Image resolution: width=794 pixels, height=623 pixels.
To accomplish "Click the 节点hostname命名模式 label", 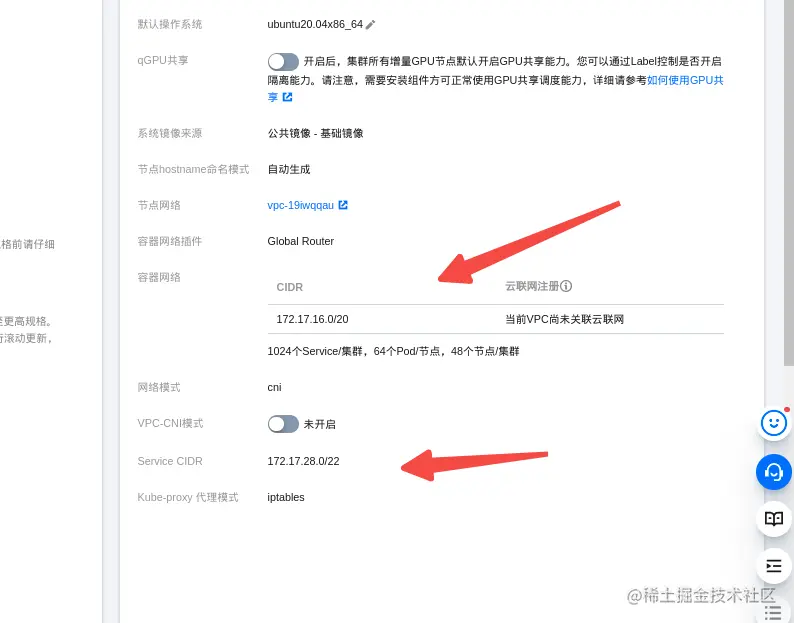I will click(193, 169).
